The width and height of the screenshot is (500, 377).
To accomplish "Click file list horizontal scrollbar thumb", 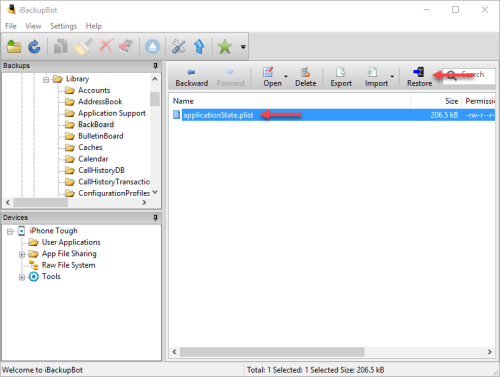I will pyautogui.click(x=272, y=352).
